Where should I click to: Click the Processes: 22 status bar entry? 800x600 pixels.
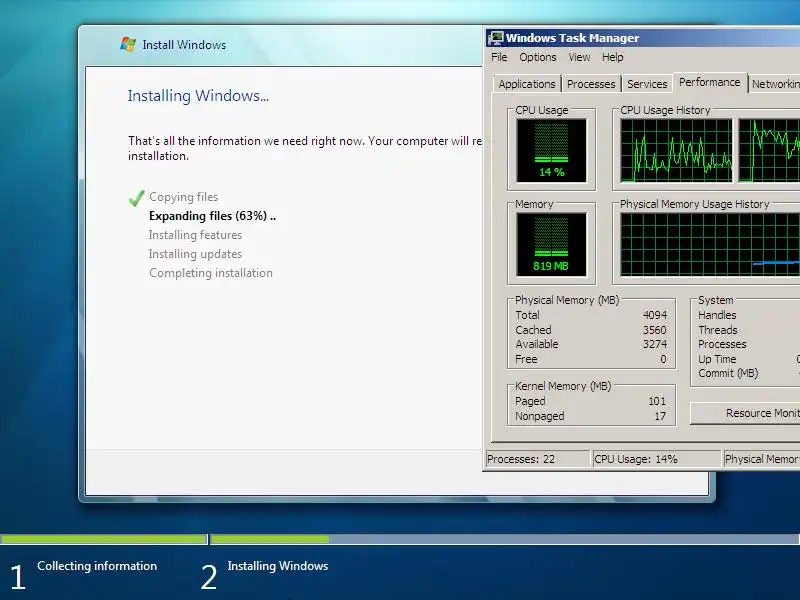(537, 459)
